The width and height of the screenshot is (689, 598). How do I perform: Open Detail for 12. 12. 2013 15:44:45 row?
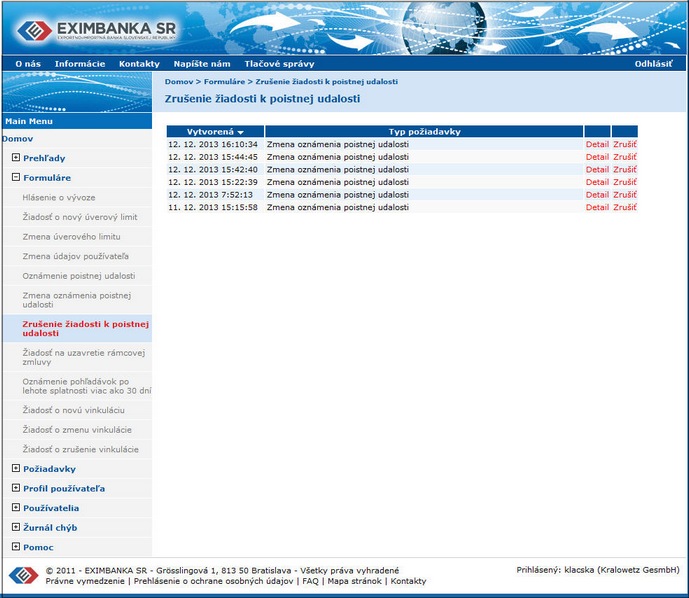pos(597,157)
